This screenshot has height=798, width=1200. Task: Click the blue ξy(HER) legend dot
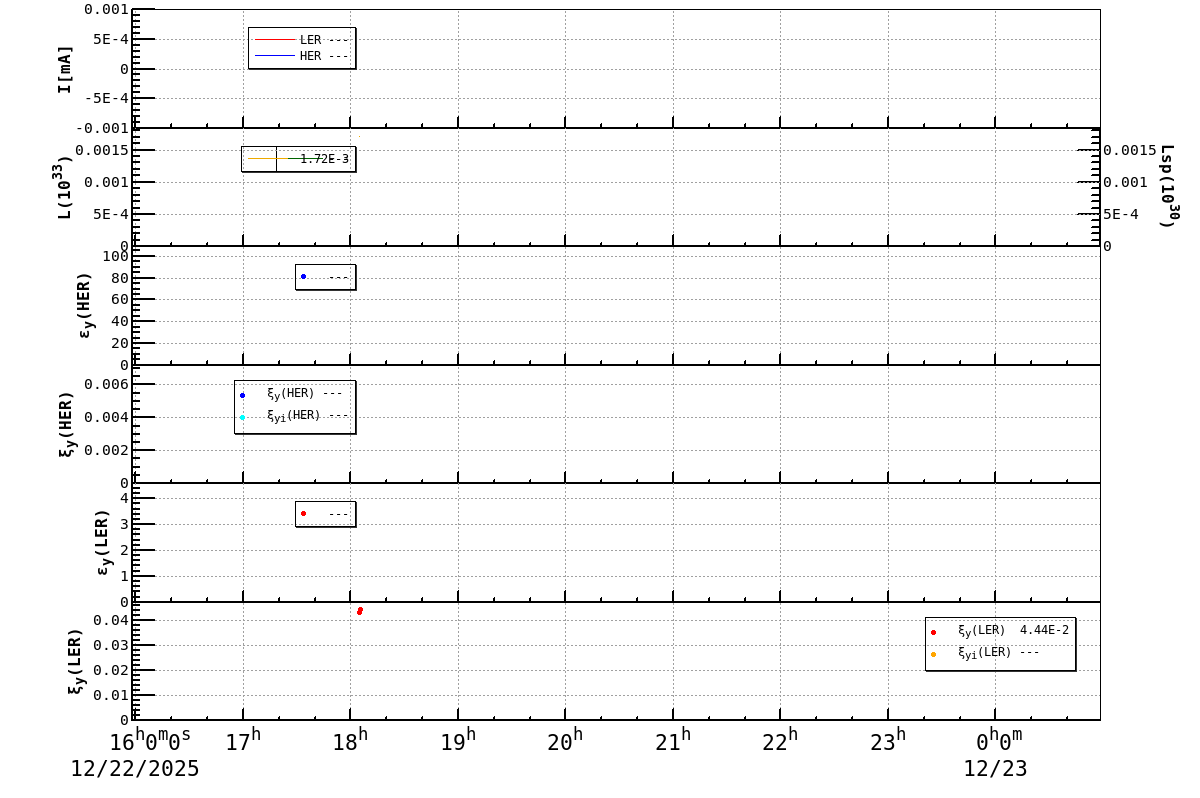tap(242, 396)
